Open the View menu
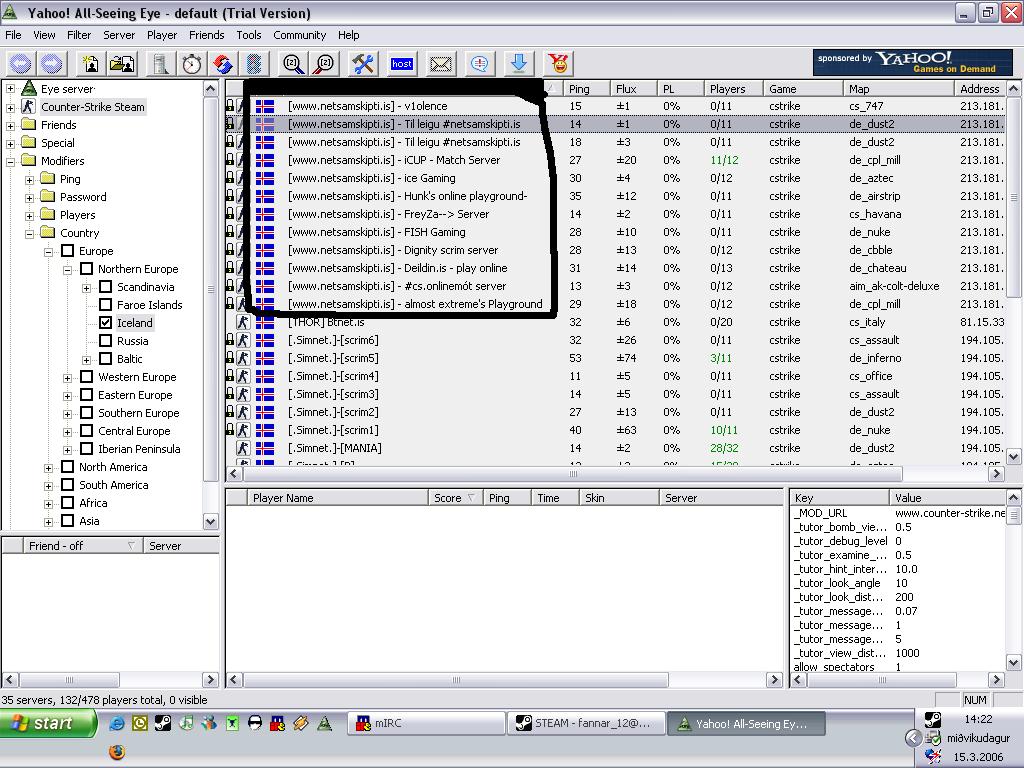This screenshot has width=1024, height=768. click(44, 35)
